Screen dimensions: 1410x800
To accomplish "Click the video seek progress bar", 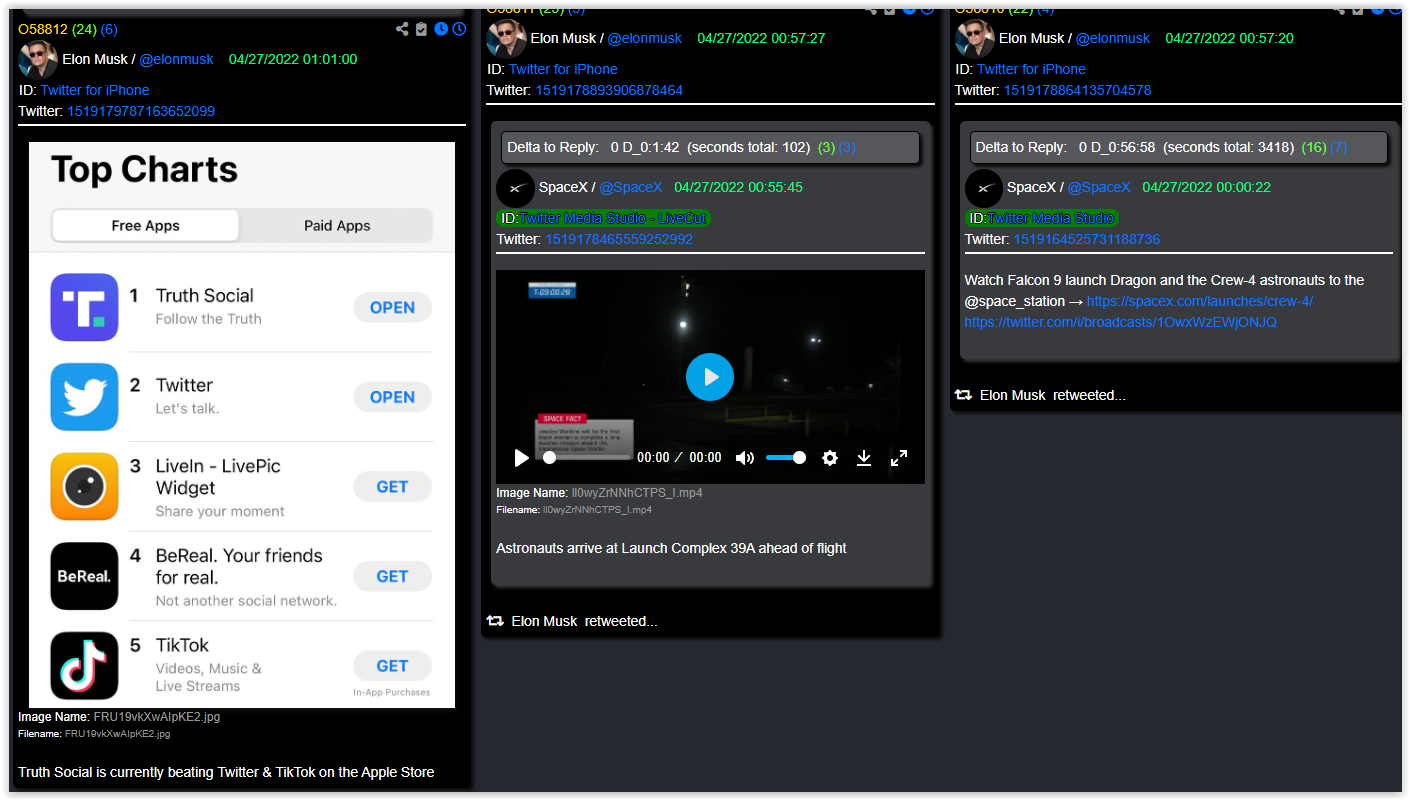I will click(588, 457).
